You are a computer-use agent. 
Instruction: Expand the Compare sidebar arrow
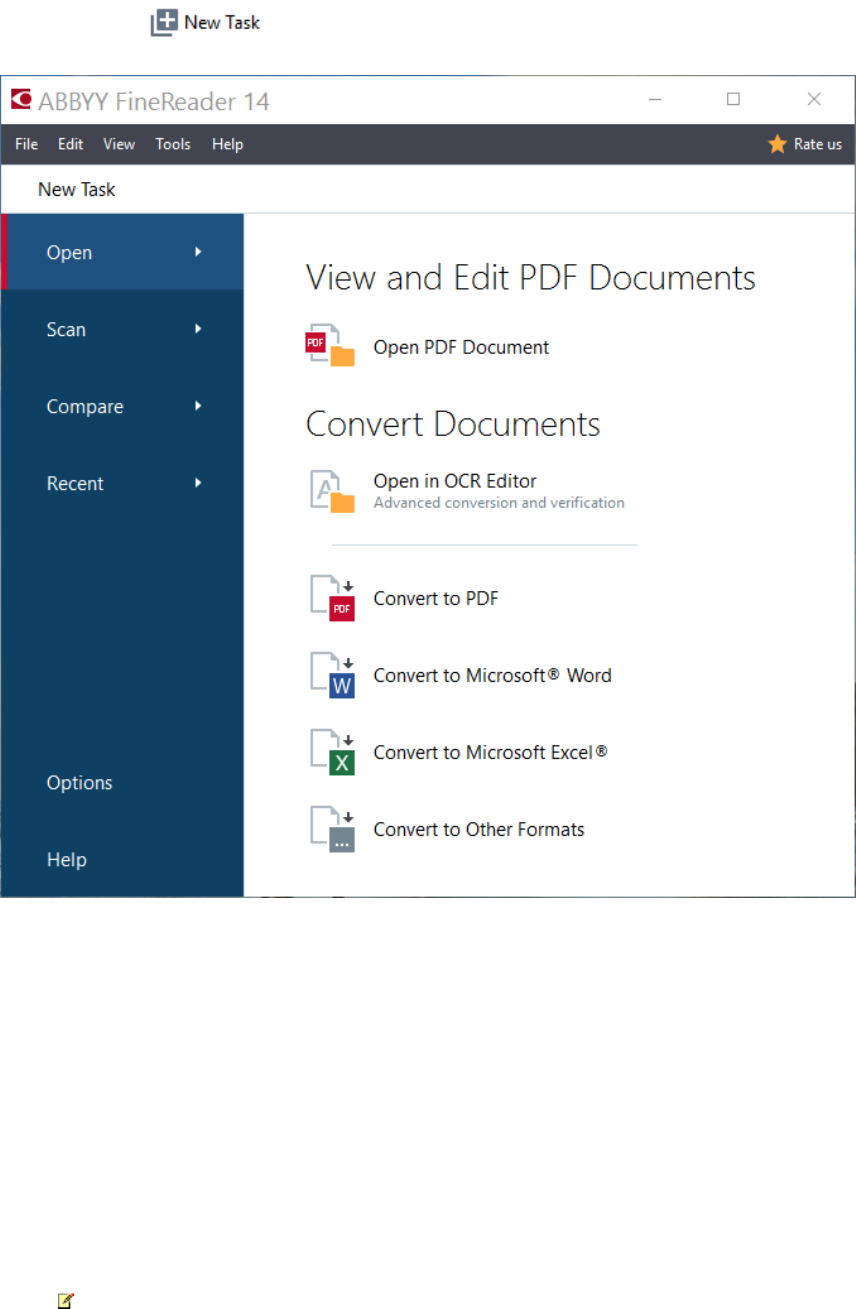tap(199, 405)
